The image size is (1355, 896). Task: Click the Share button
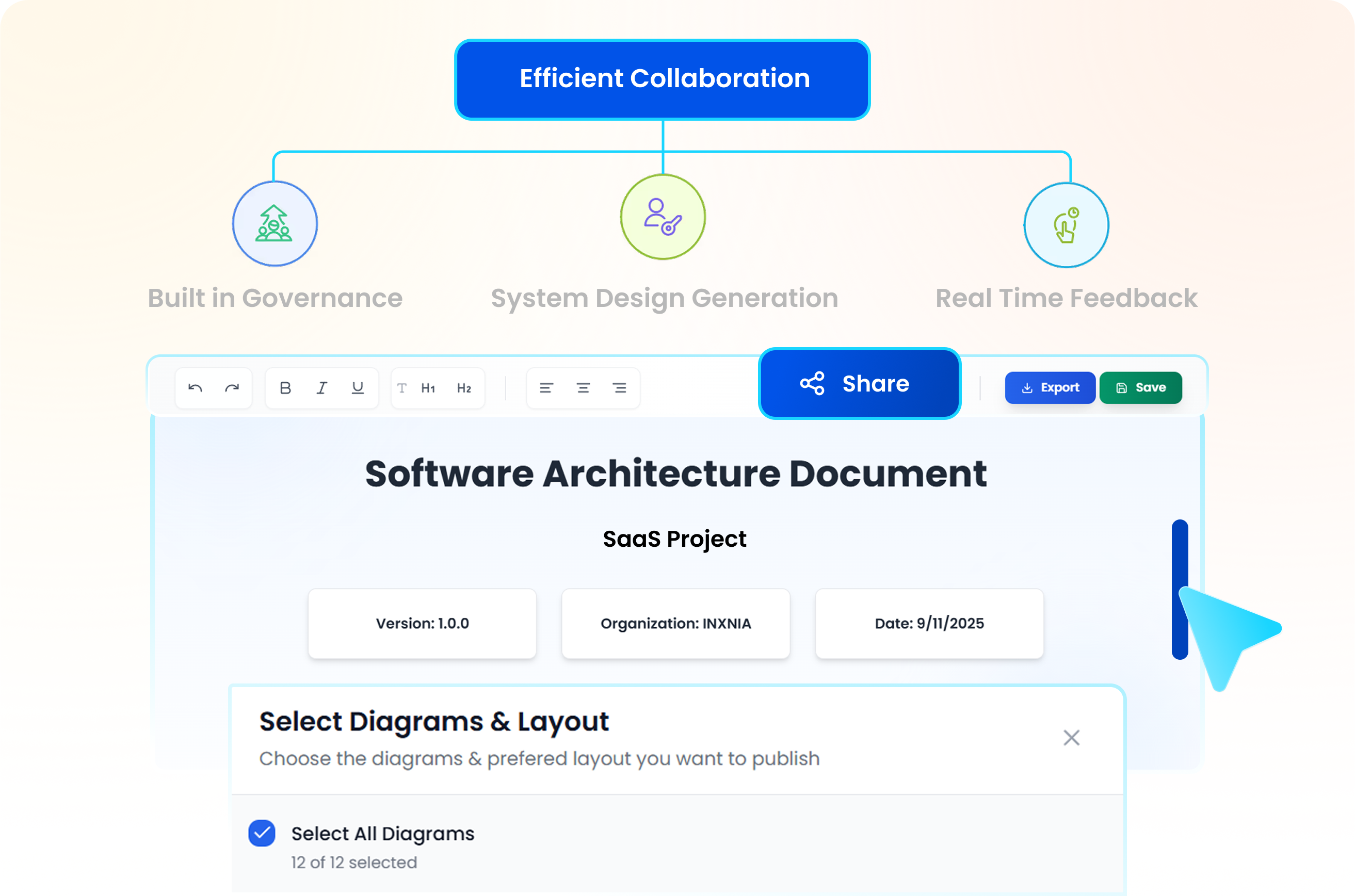coord(860,383)
